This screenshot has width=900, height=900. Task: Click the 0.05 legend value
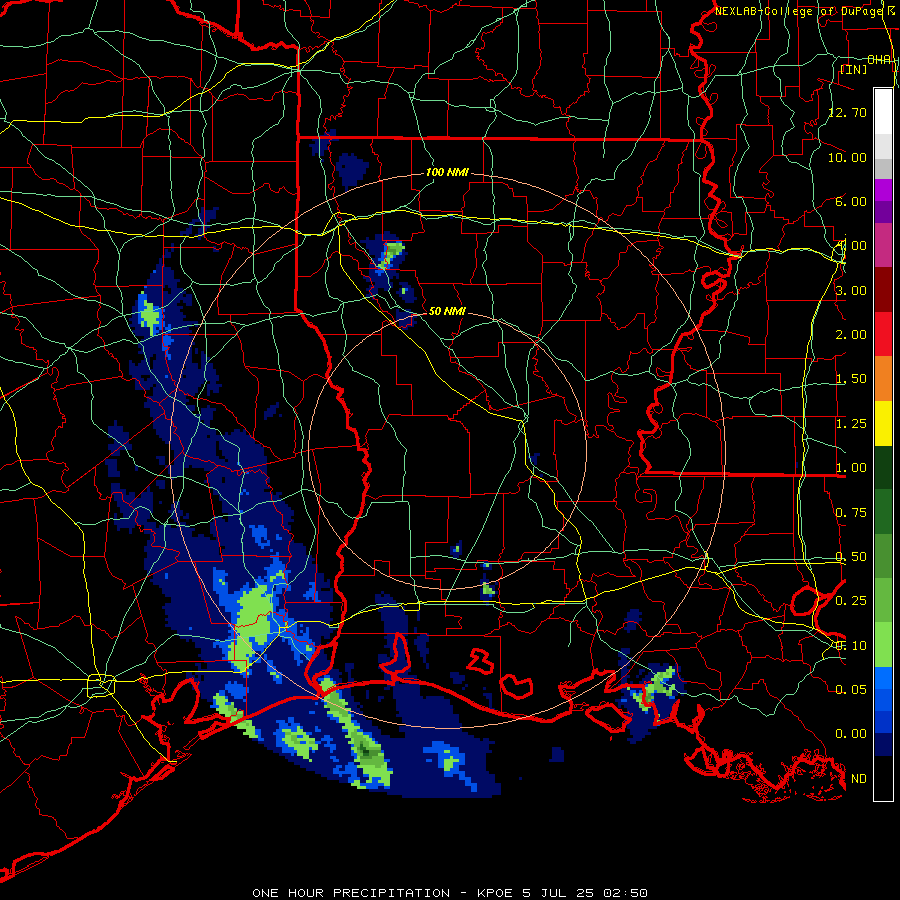(x=851, y=689)
